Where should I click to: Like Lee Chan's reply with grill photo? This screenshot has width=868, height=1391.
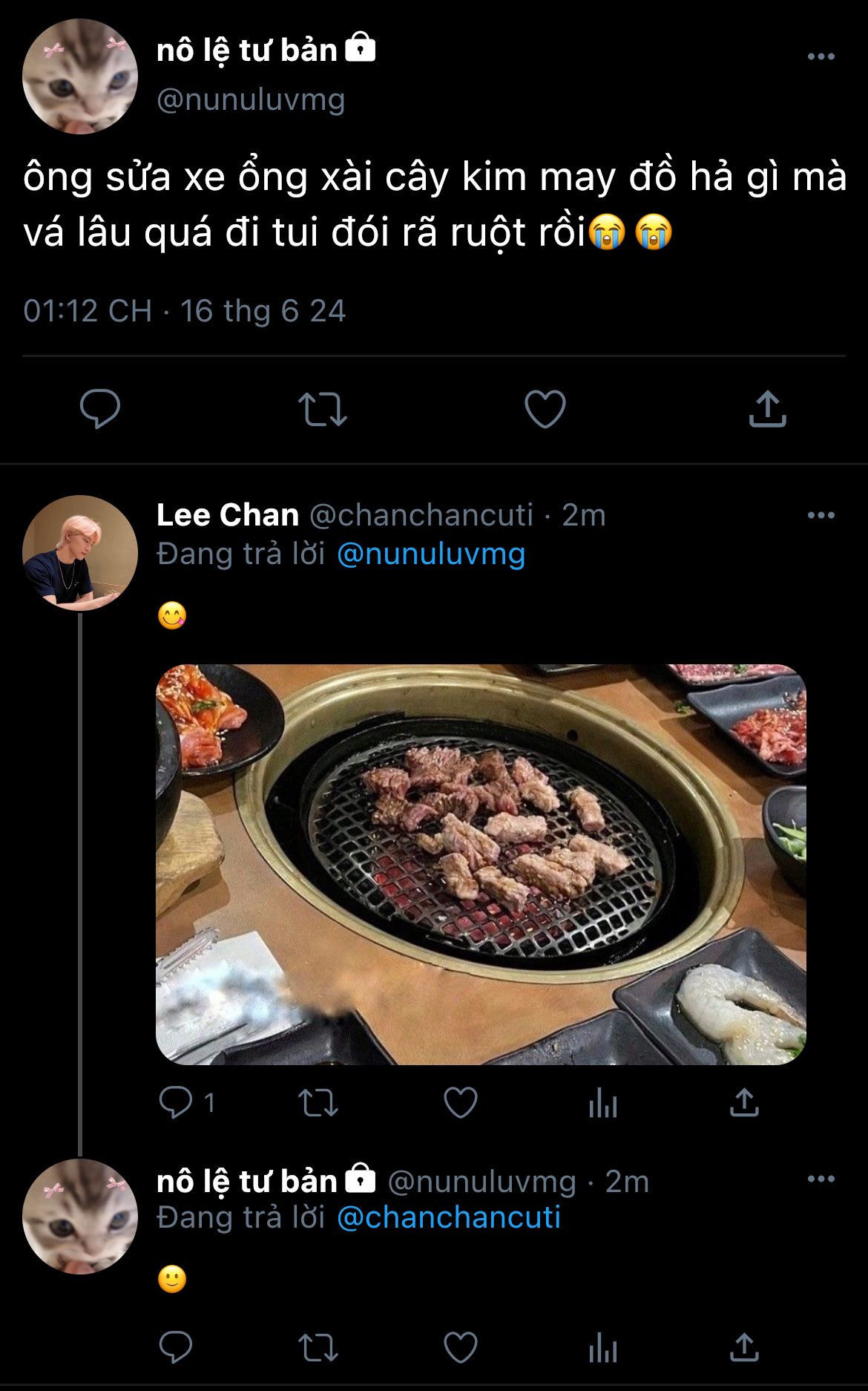460,1102
